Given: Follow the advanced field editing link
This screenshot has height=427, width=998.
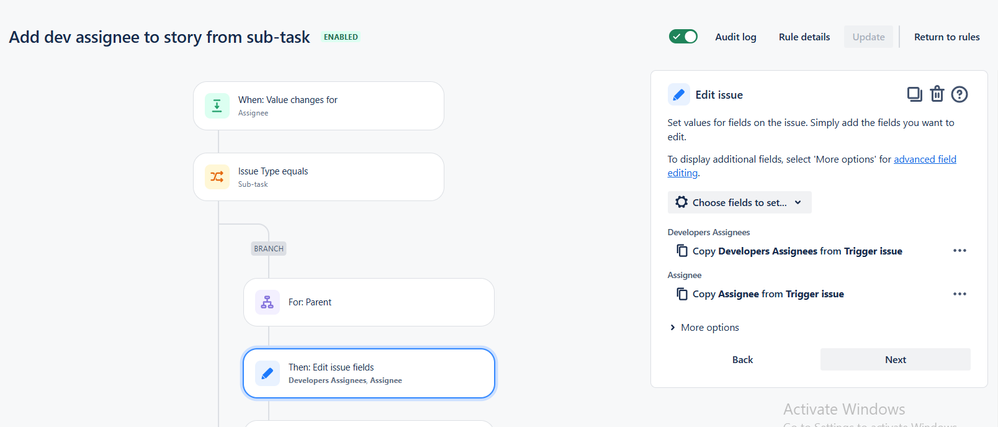Looking at the screenshot, I should click(x=812, y=166).
